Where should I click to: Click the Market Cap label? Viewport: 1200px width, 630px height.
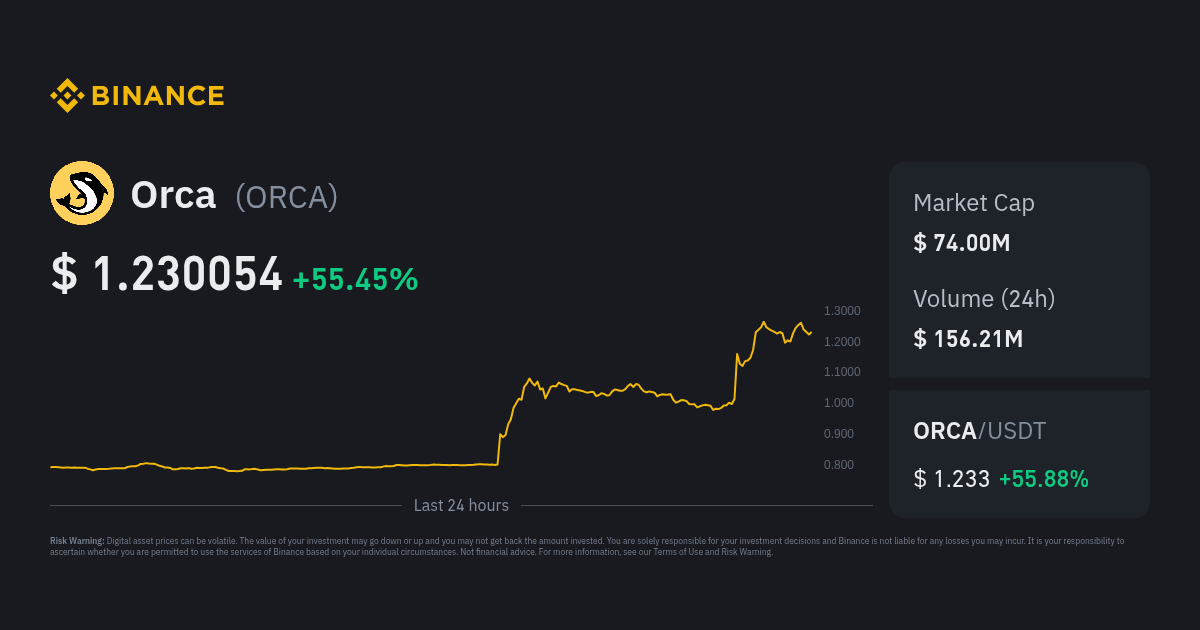pos(973,203)
